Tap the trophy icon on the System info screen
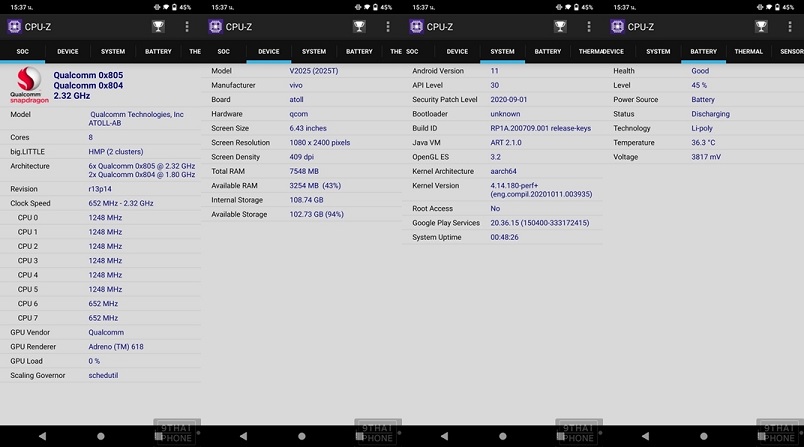804x447 pixels. [x=560, y=27]
